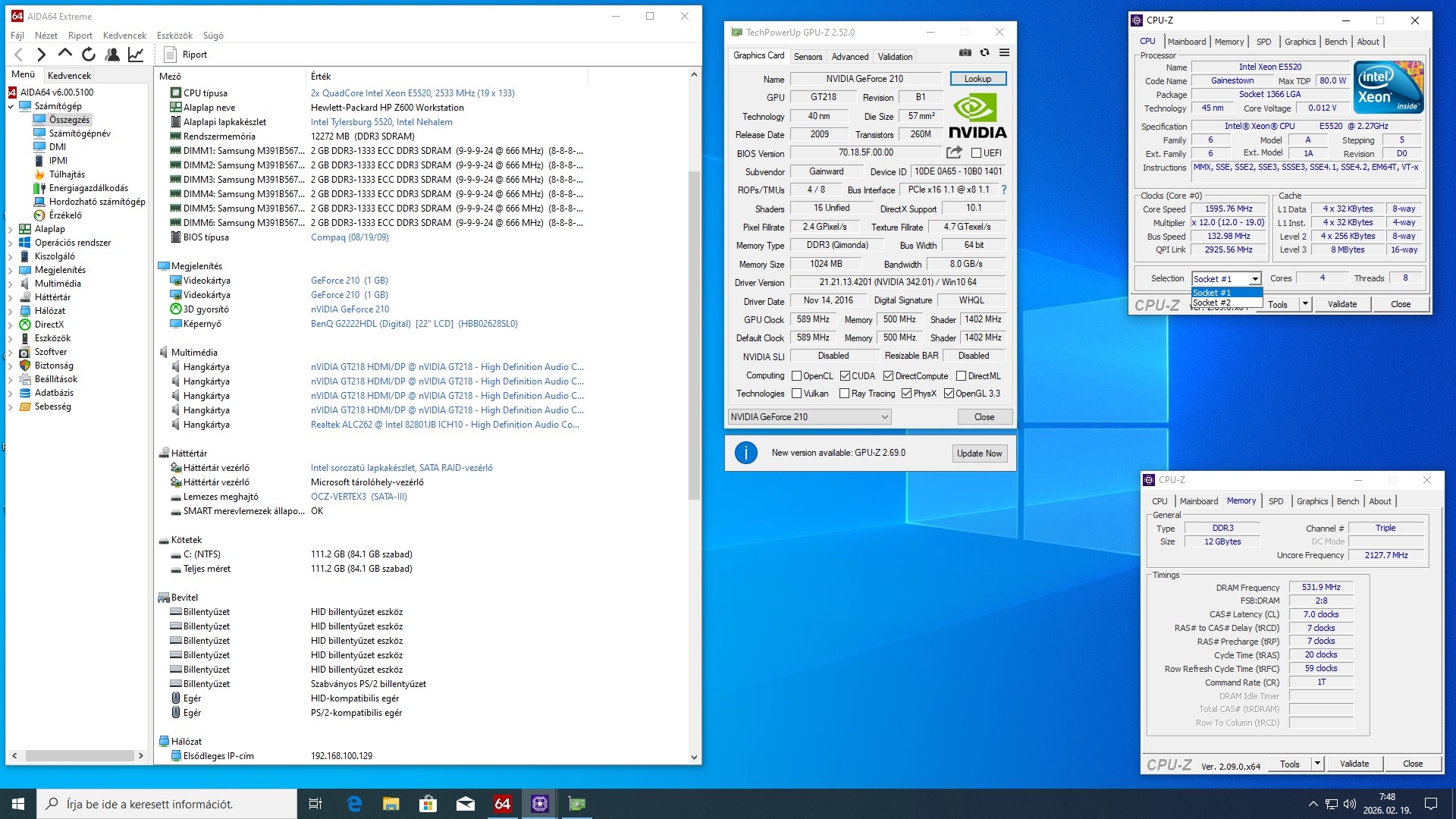This screenshot has width=1456, height=819.
Task: Click the GPU-Z BIOS export share icon
Action: 954,152
